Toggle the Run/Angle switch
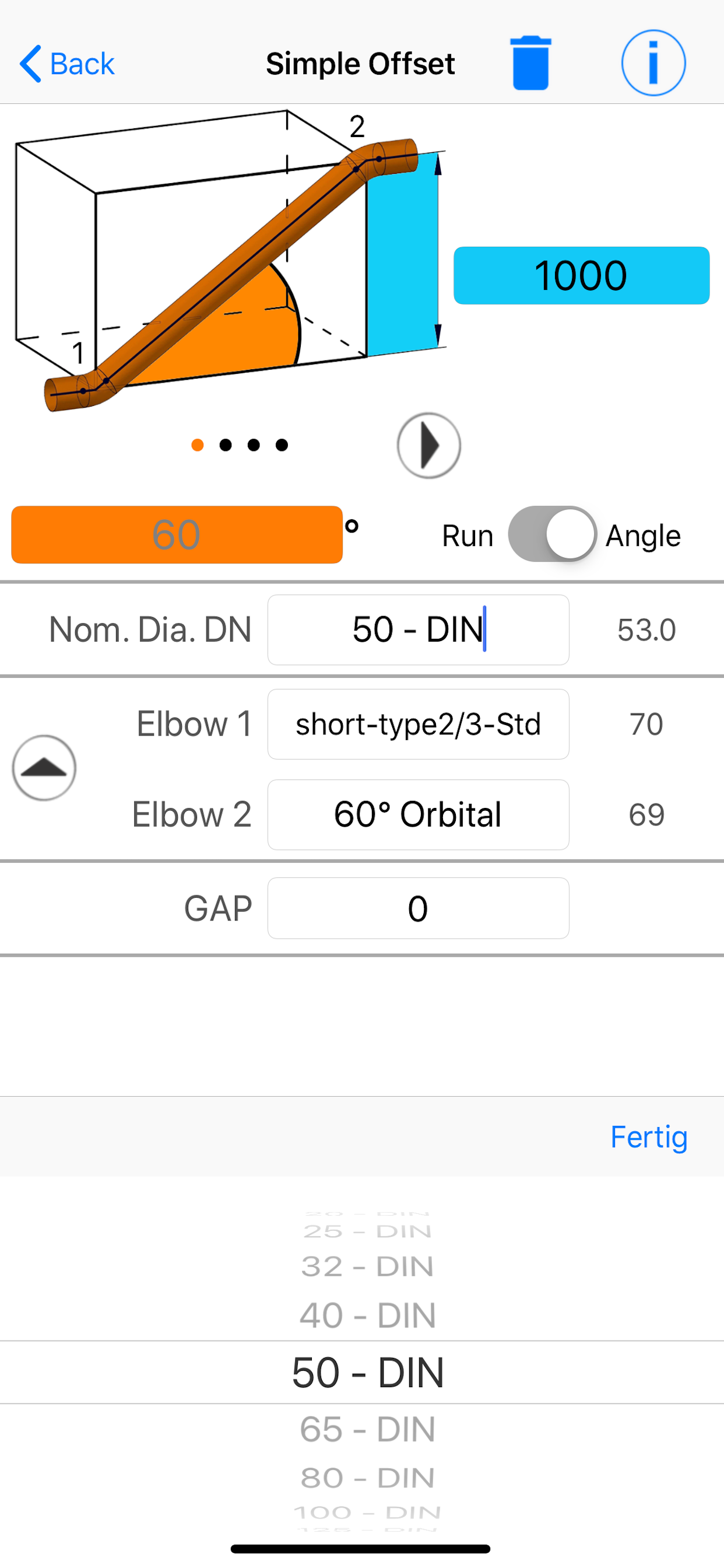The image size is (724, 1568). pyautogui.click(x=553, y=534)
